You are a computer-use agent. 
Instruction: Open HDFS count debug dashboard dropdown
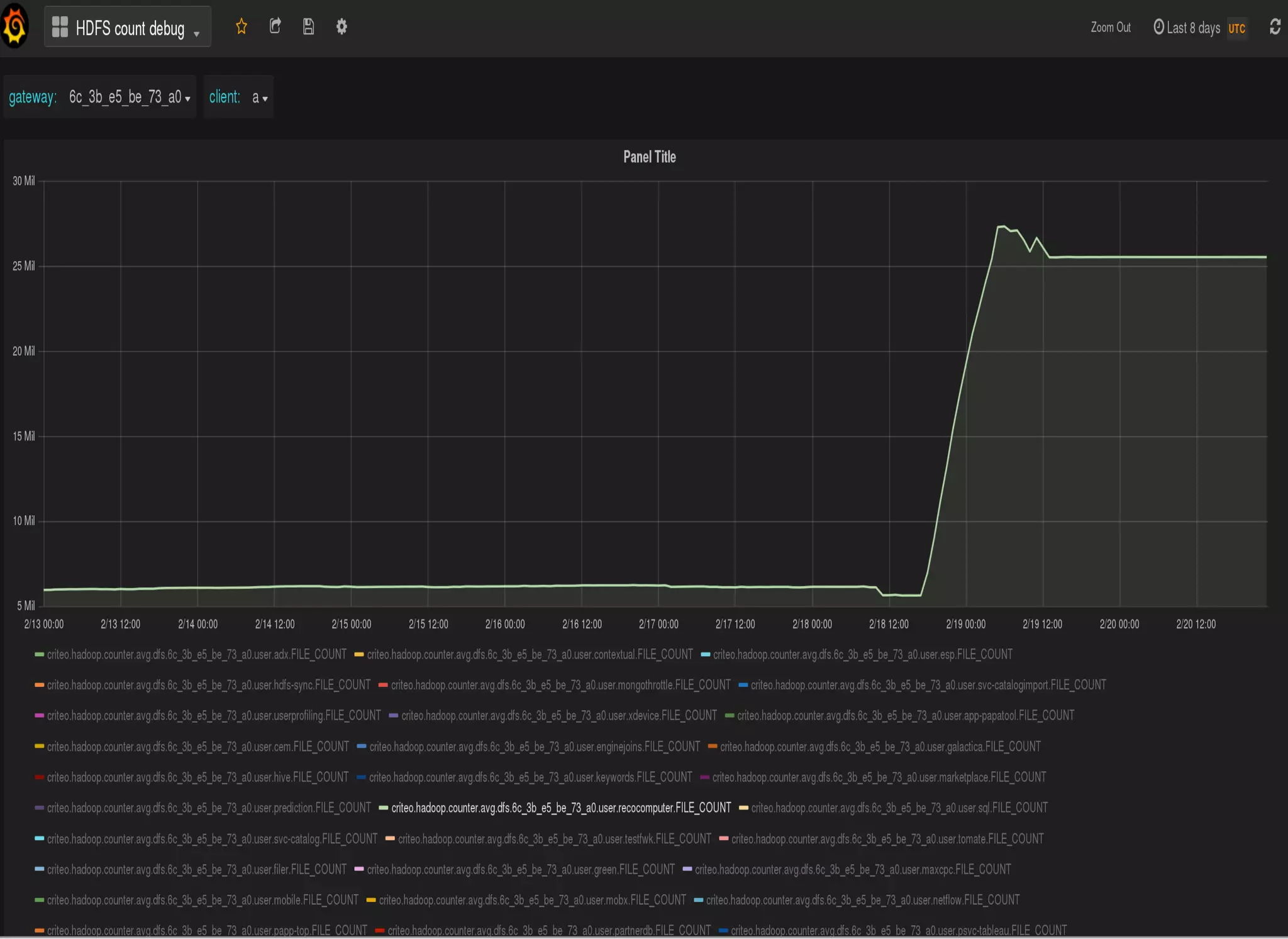(x=130, y=28)
